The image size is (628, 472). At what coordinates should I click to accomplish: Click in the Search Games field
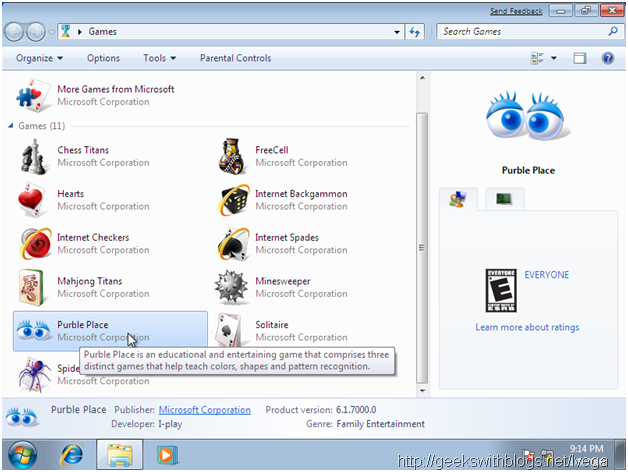click(520, 31)
